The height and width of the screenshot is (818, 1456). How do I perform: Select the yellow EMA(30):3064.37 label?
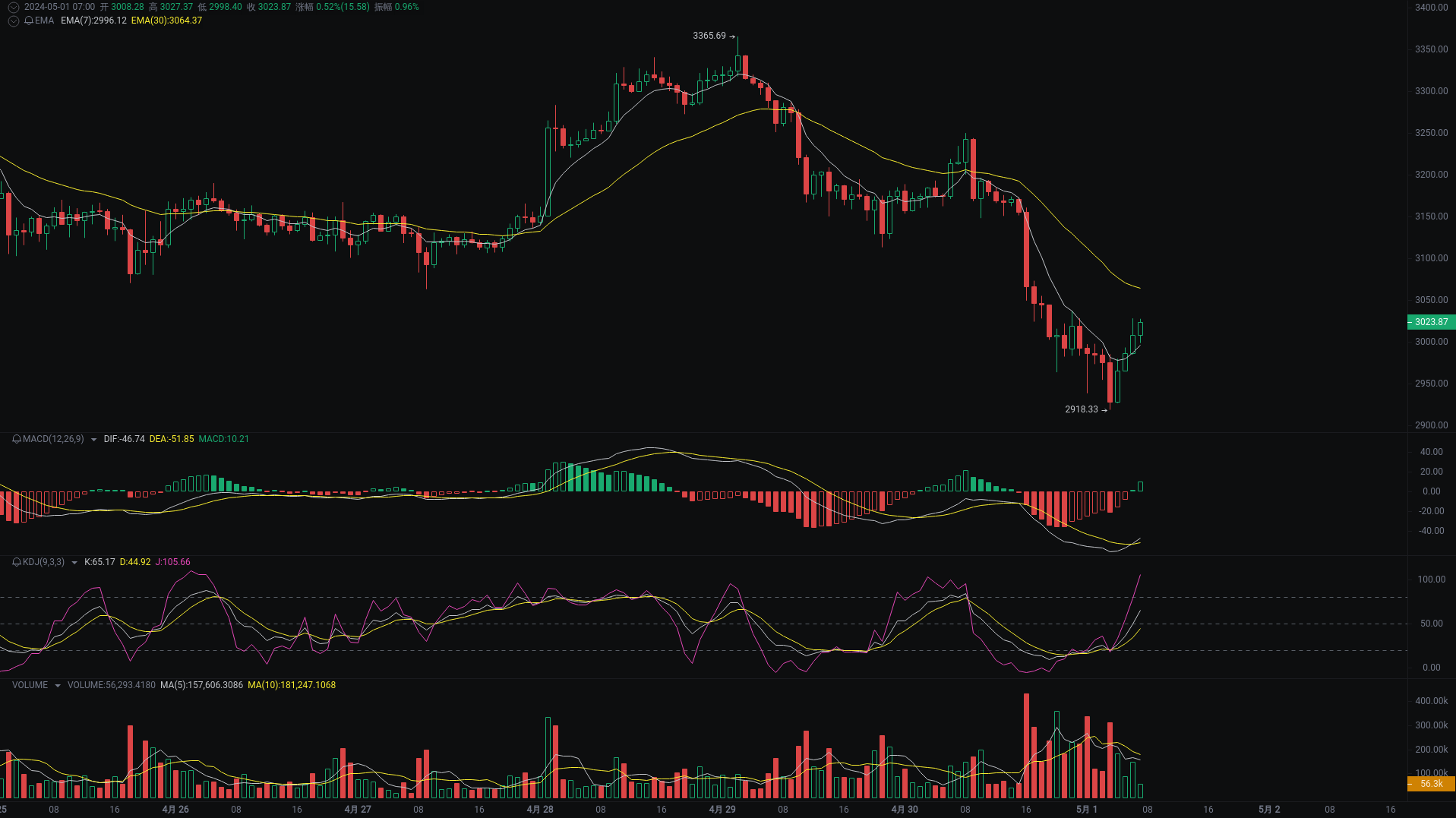[166, 21]
